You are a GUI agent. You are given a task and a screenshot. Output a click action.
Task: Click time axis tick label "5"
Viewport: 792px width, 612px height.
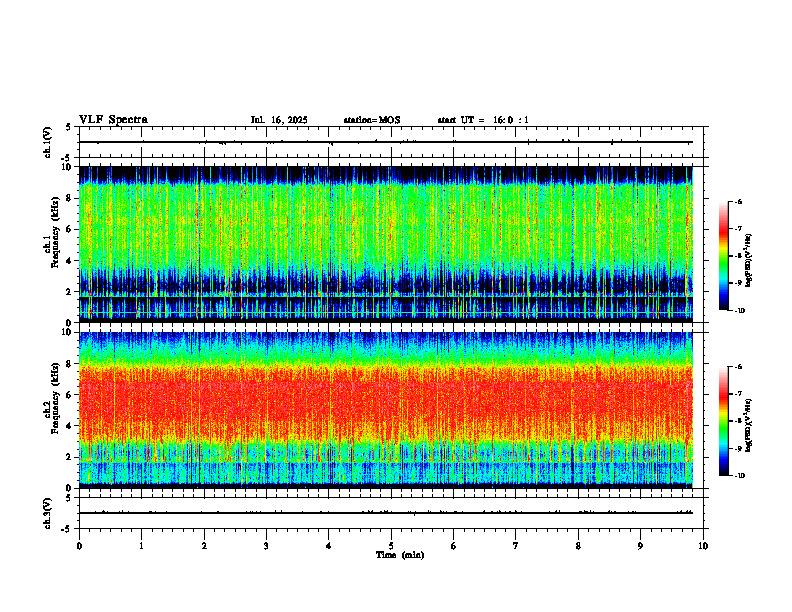pos(391,546)
